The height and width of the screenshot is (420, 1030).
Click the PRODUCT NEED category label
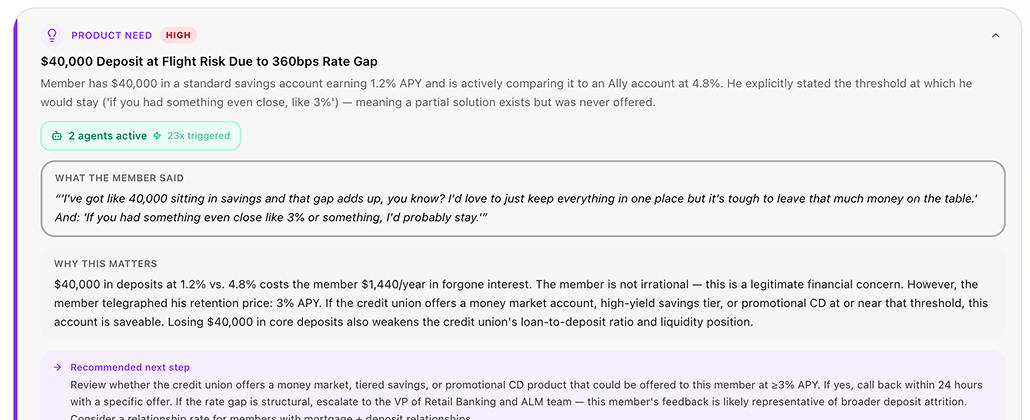pyautogui.click(x=111, y=35)
